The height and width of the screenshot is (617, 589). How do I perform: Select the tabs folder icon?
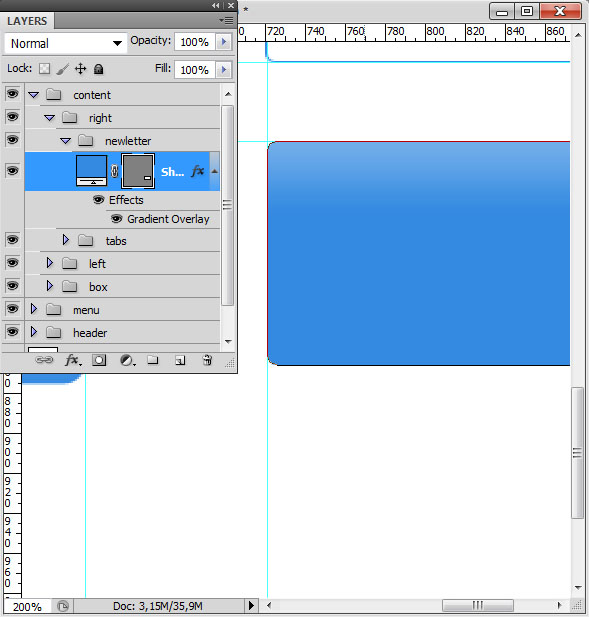tap(85, 240)
